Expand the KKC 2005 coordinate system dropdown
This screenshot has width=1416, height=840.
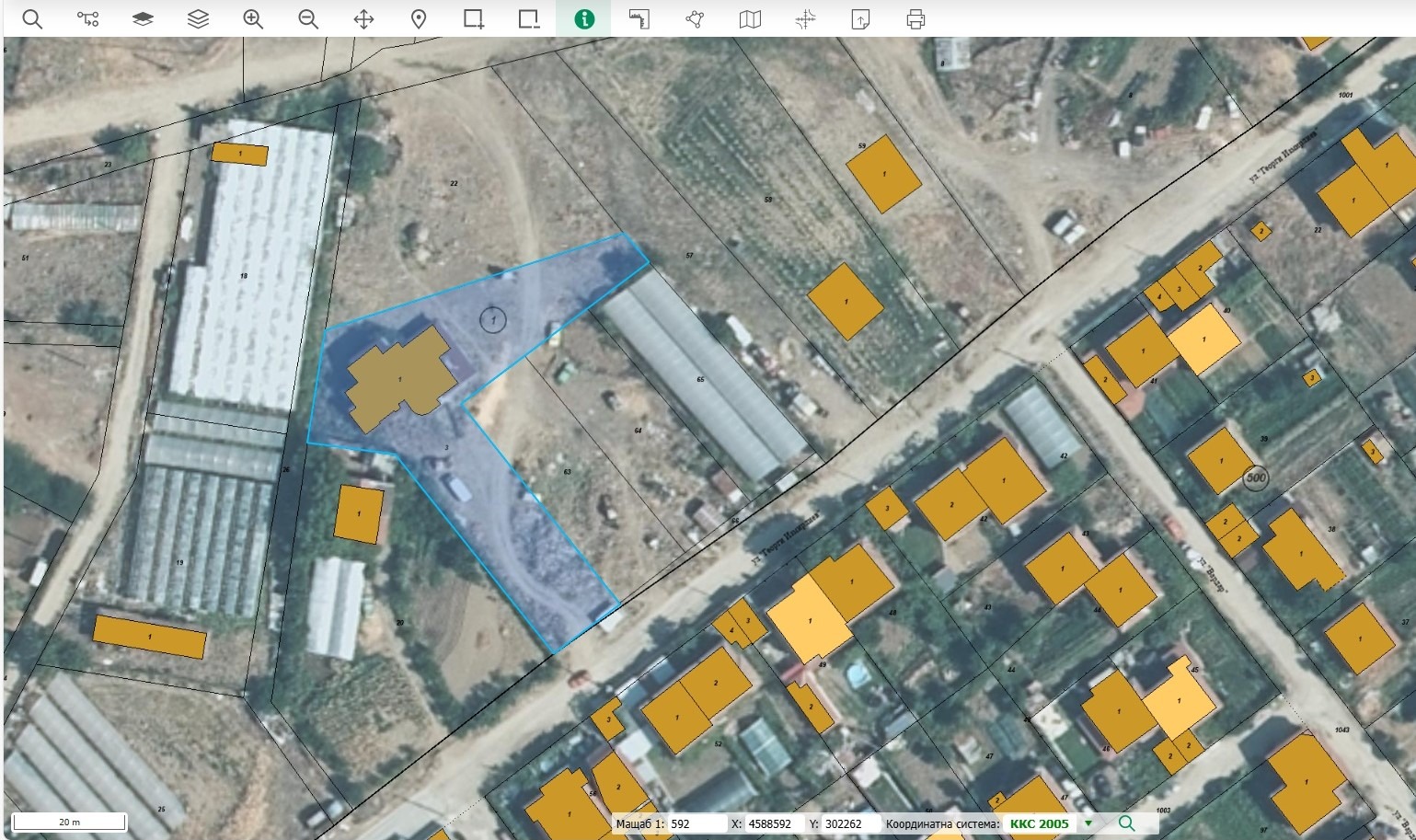[x=1089, y=823]
